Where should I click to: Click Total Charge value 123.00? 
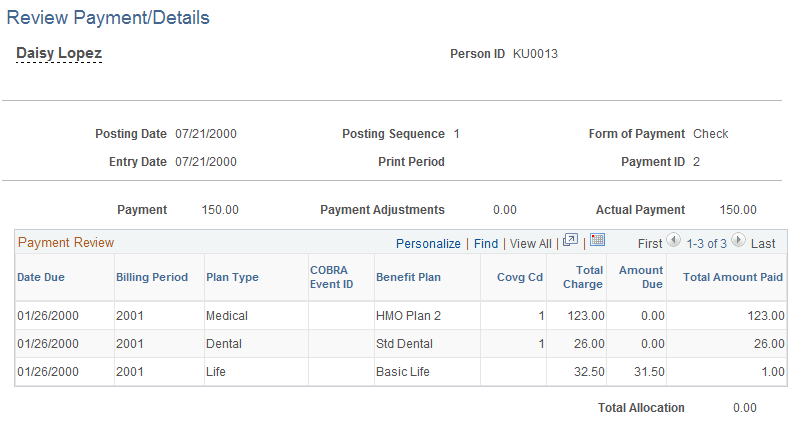[x=586, y=316]
